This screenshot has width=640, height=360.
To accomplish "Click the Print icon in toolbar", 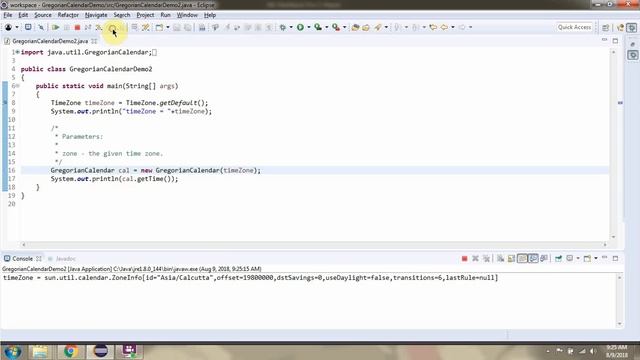I will pos(202,27).
